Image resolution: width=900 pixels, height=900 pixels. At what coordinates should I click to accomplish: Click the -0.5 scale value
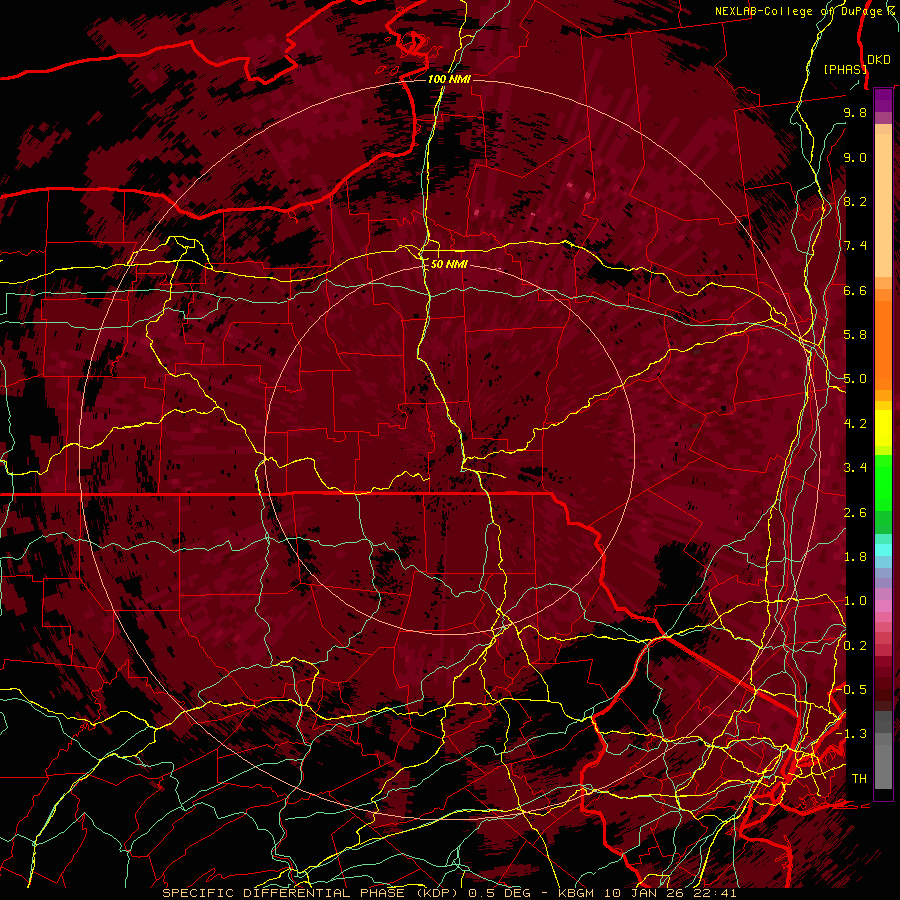851,690
